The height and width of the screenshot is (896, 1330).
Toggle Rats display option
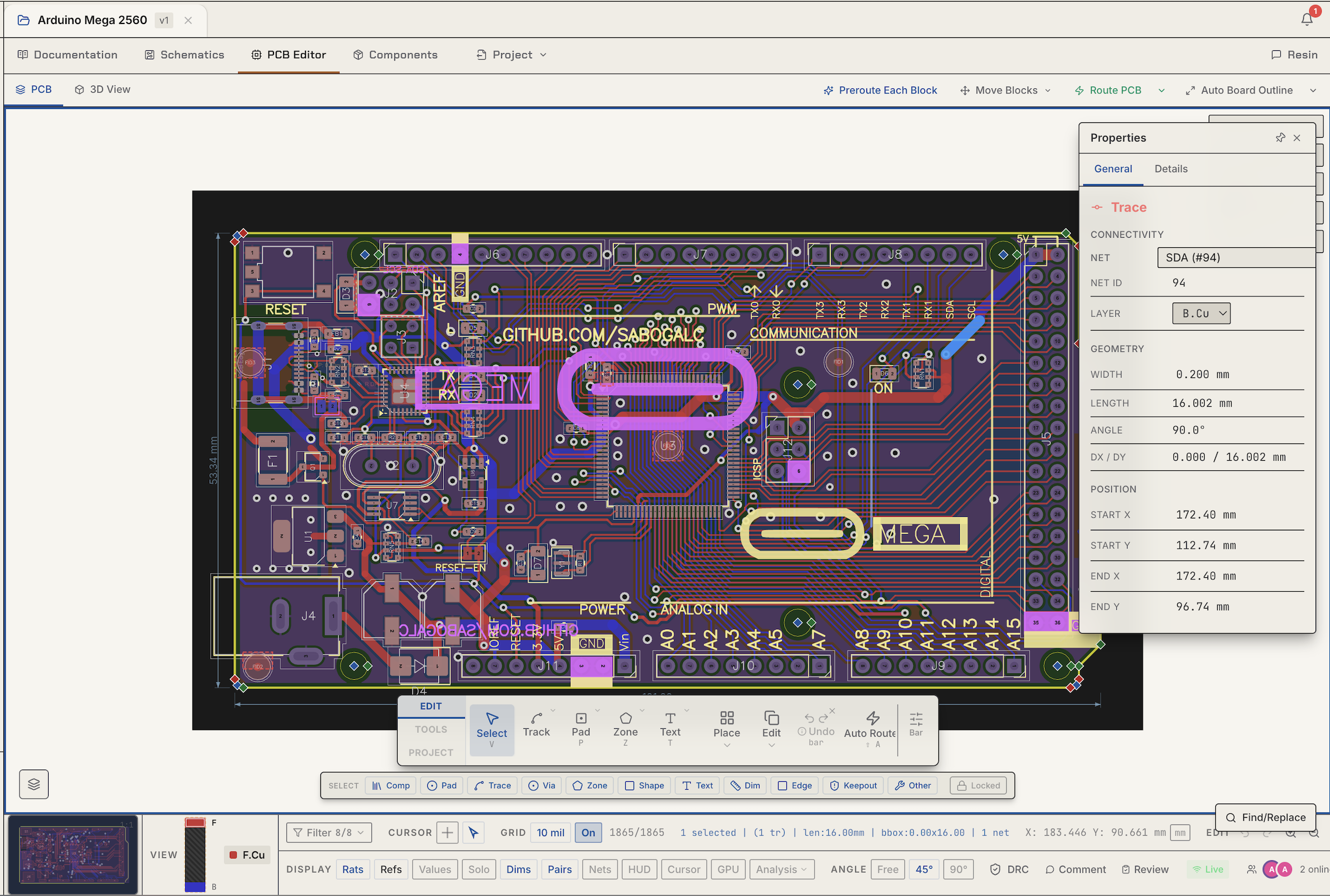coord(352,869)
